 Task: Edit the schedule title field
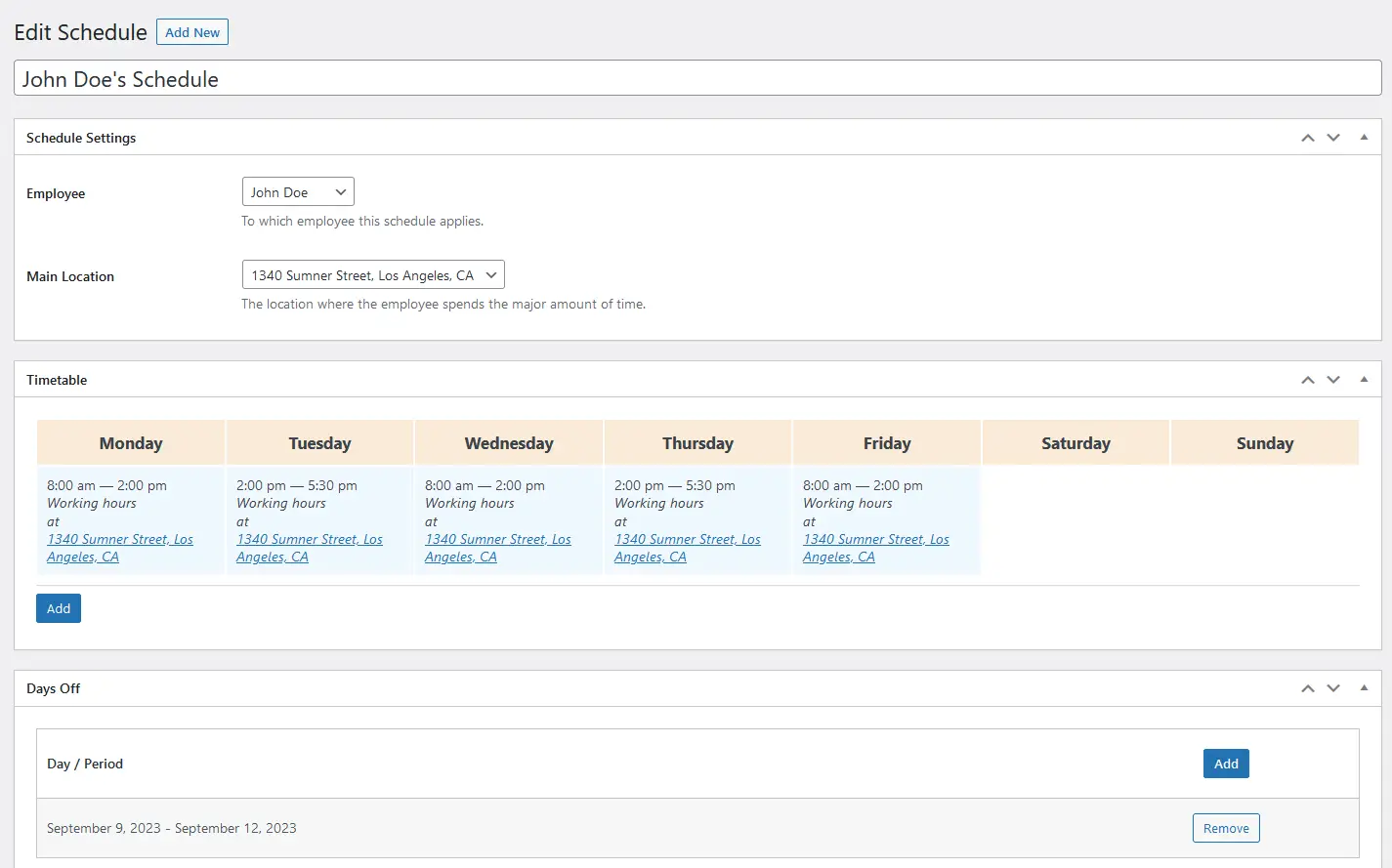tap(697, 78)
